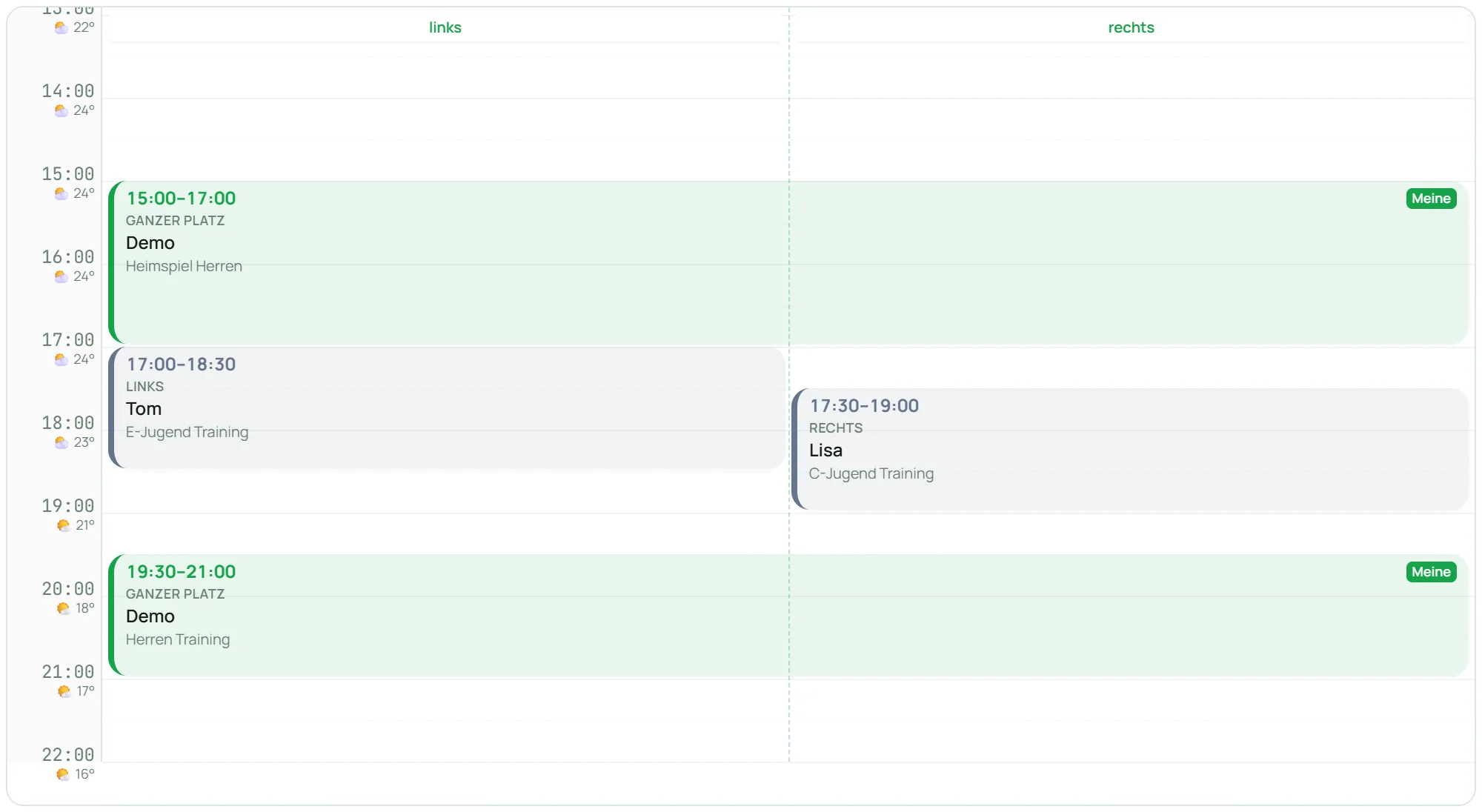Viewport: 1482px width, 812px height.
Task: Click the GANZER PLATZ label in the 19:30 booking
Action: pyautogui.click(x=175, y=594)
